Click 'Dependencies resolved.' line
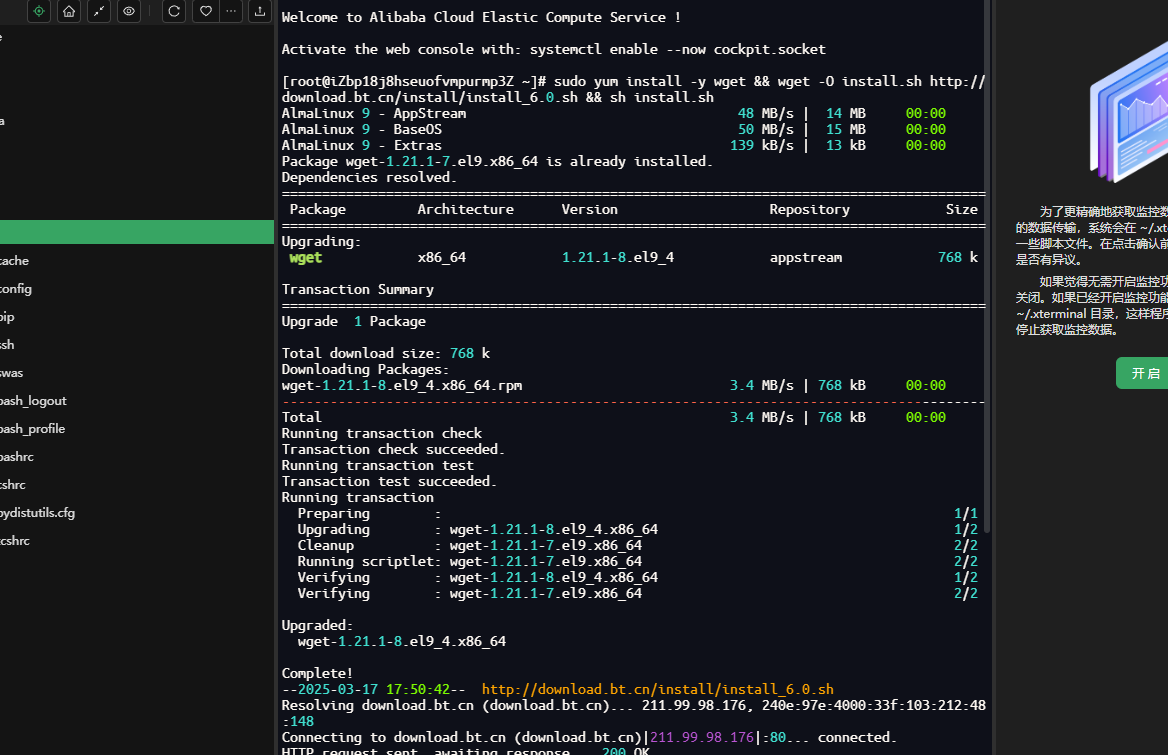The height and width of the screenshot is (755, 1168). [369, 177]
